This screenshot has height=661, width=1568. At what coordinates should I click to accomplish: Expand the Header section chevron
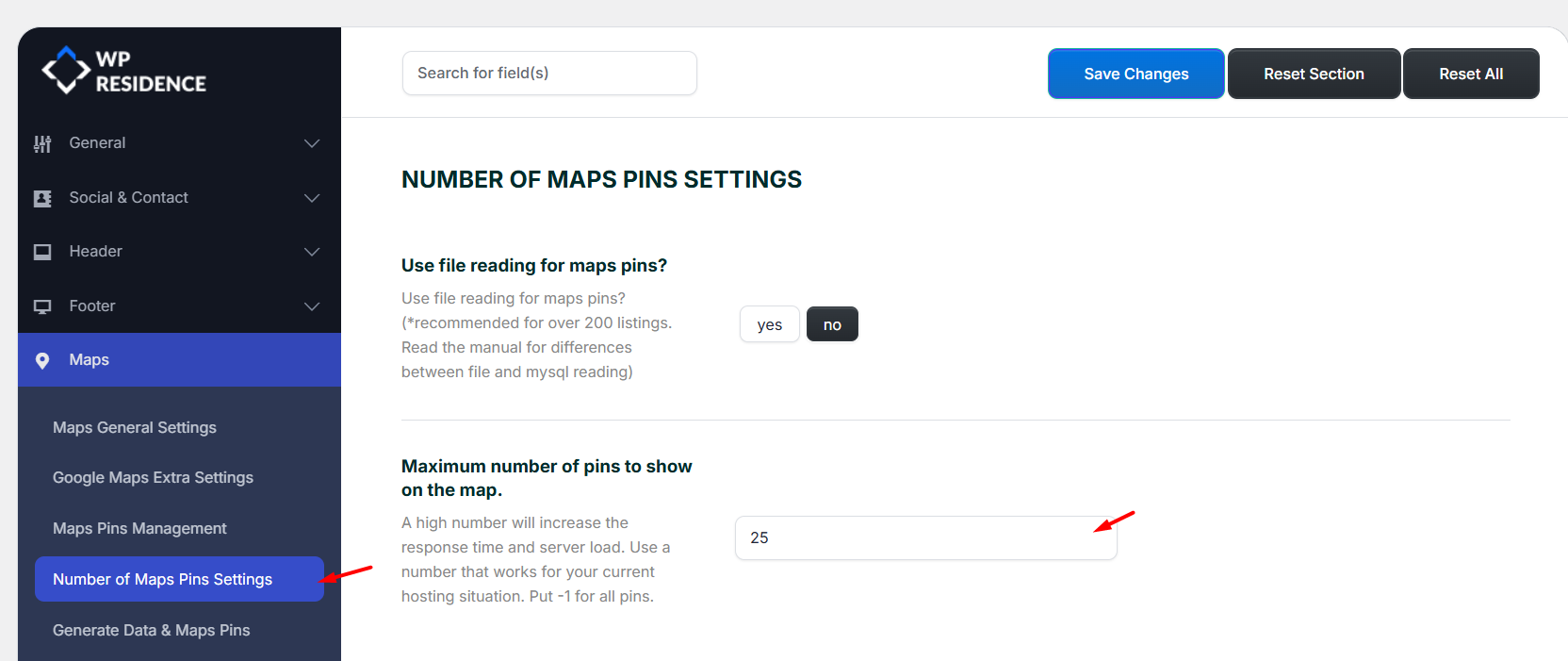coord(312,252)
